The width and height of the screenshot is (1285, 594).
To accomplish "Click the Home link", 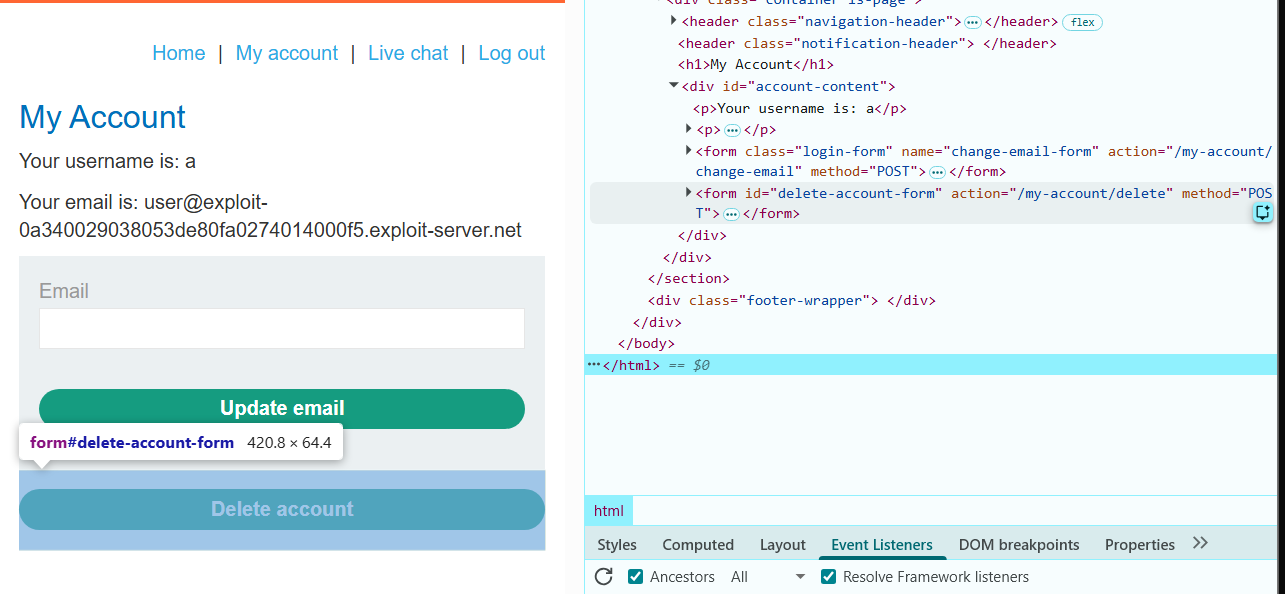I will click(179, 53).
